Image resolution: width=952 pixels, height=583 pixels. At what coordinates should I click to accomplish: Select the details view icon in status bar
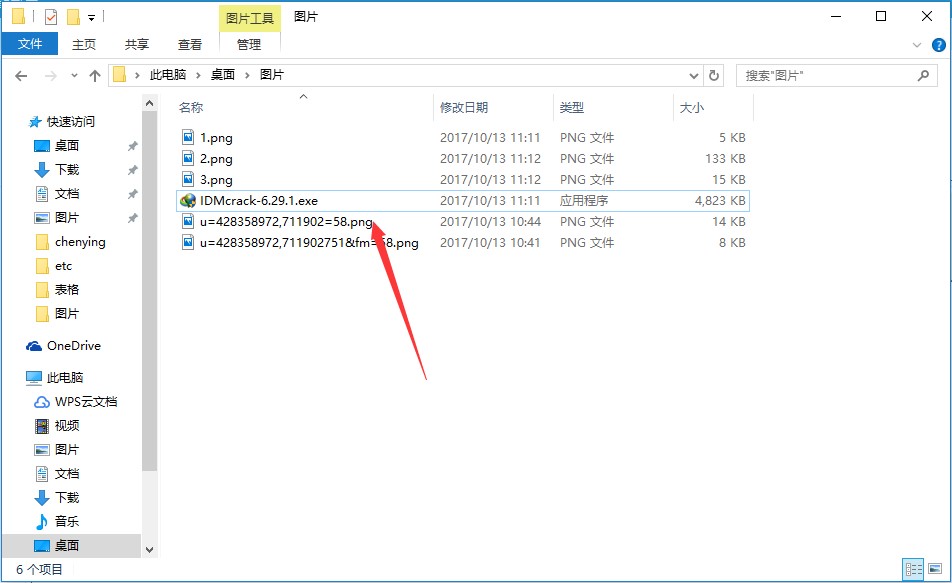point(912,568)
